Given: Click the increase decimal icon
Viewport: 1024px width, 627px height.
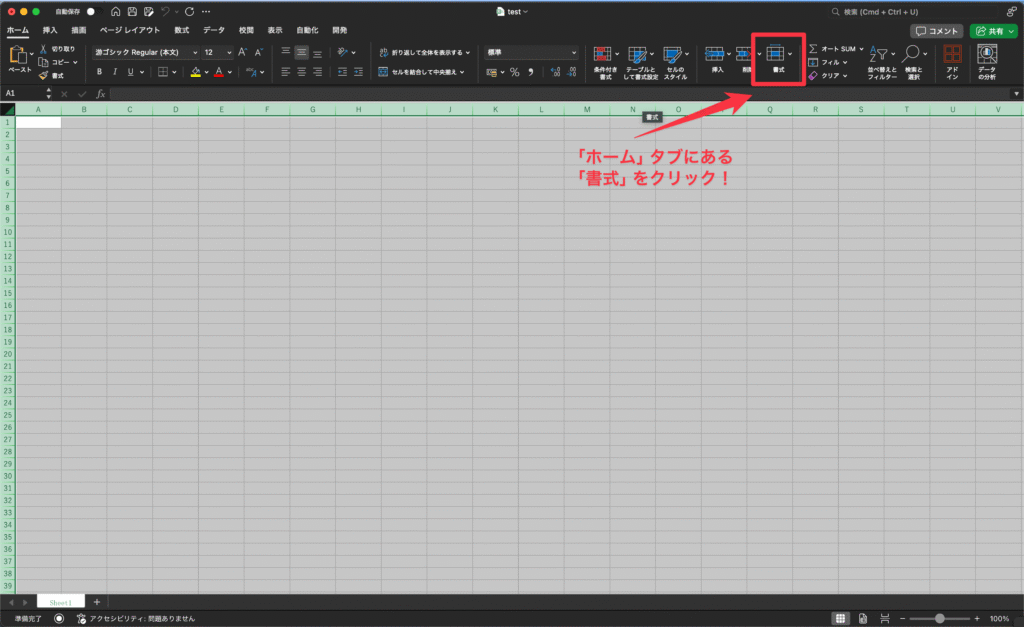Looking at the screenshot, I should [555, 72].
